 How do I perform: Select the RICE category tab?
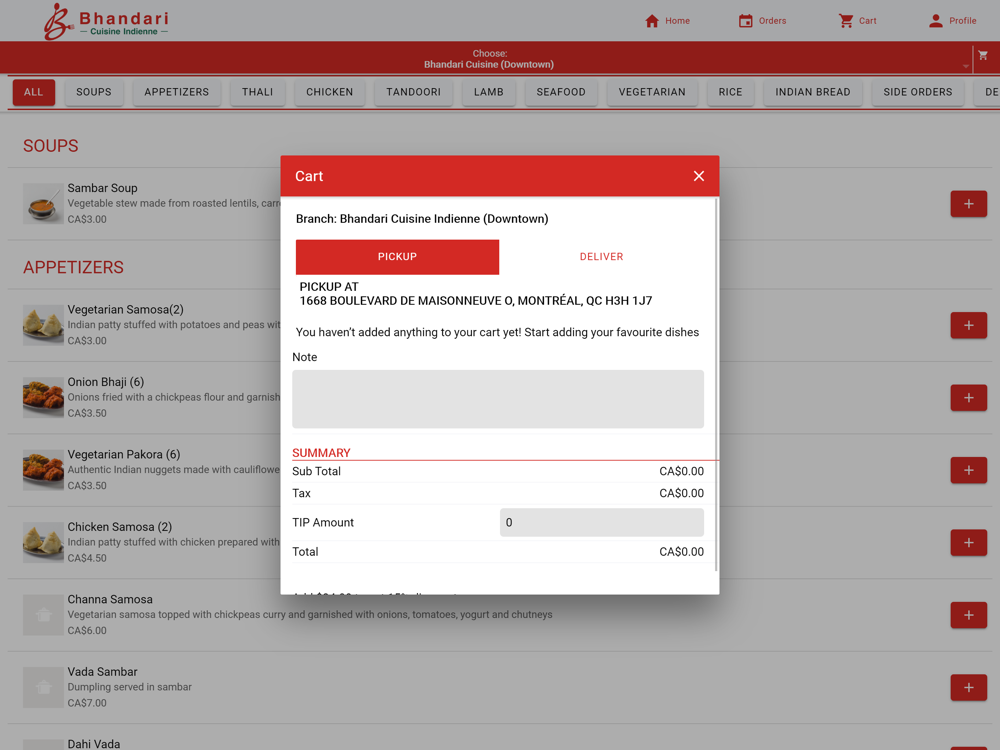[730, 92]
